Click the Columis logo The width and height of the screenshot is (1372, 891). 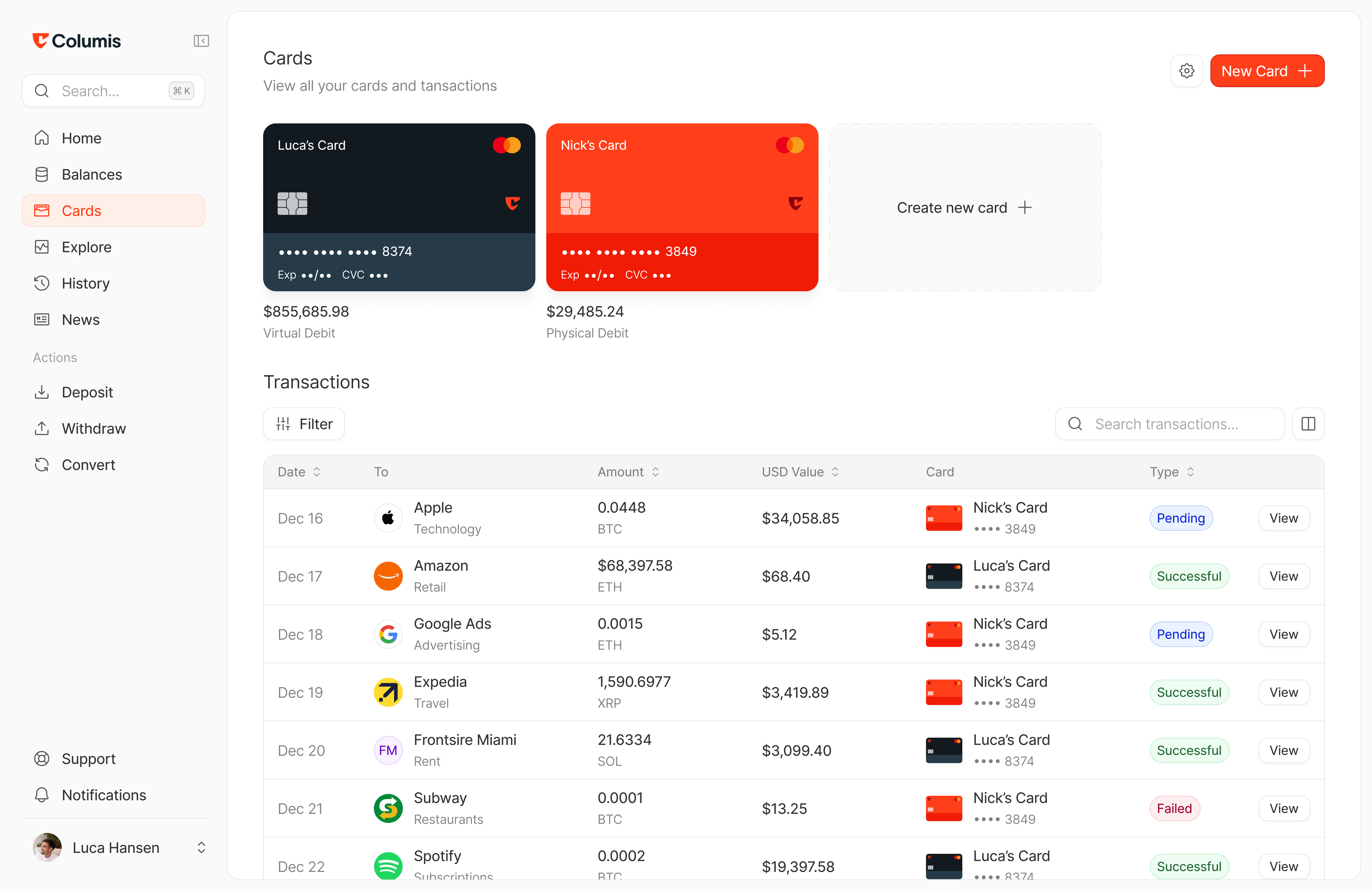pyautogui.click(x=77, y=41)
